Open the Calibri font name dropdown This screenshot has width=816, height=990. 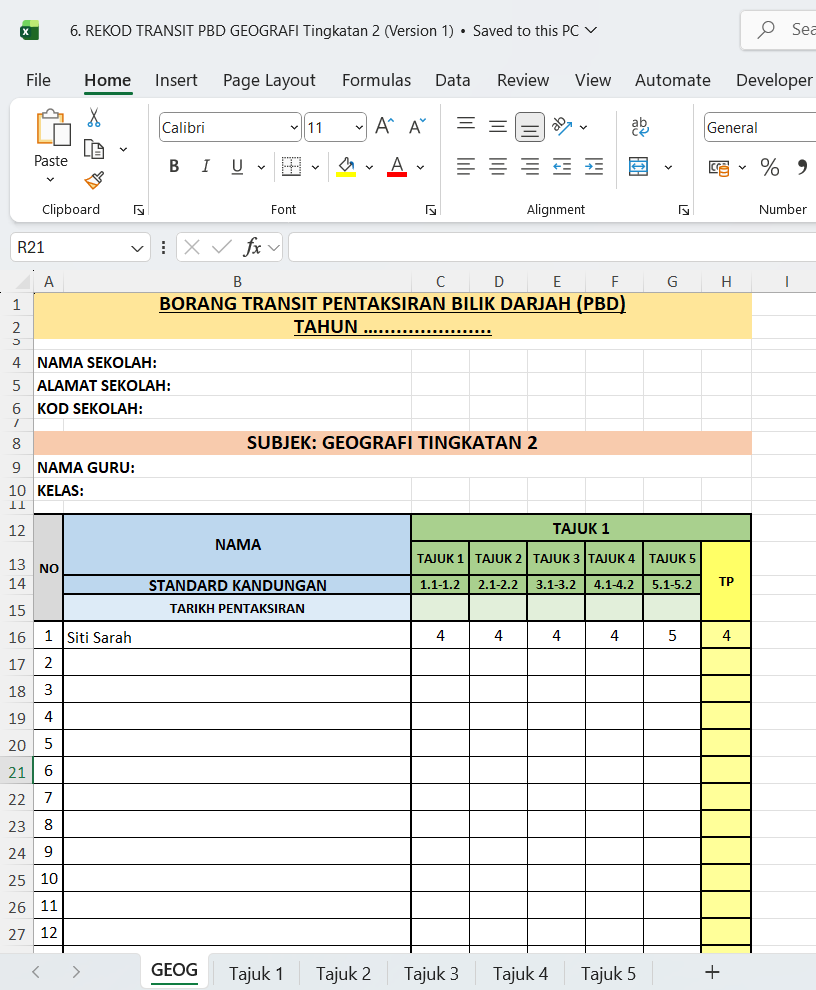(x=230, y=127)
